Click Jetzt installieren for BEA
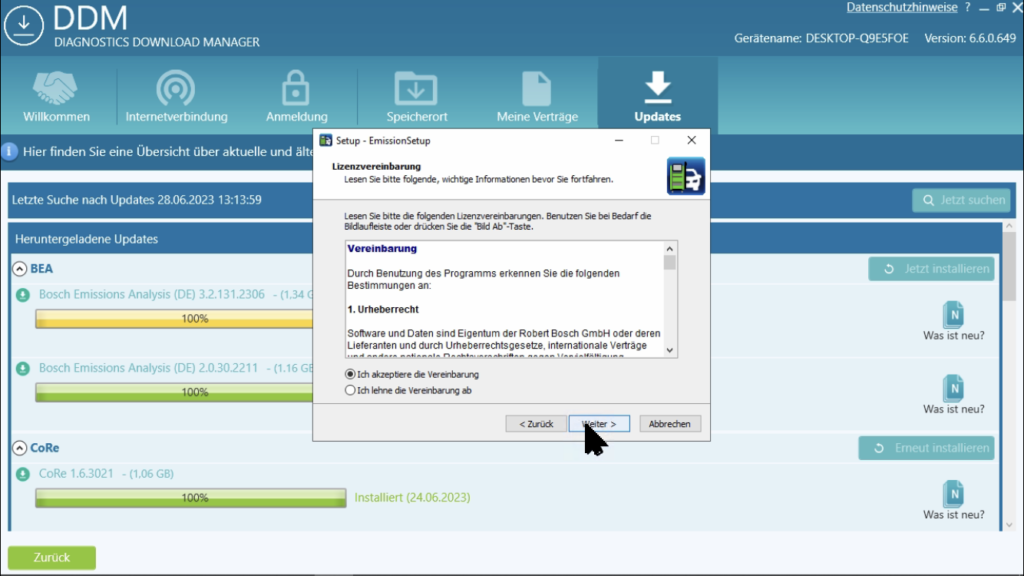 [x=931, y=268]
